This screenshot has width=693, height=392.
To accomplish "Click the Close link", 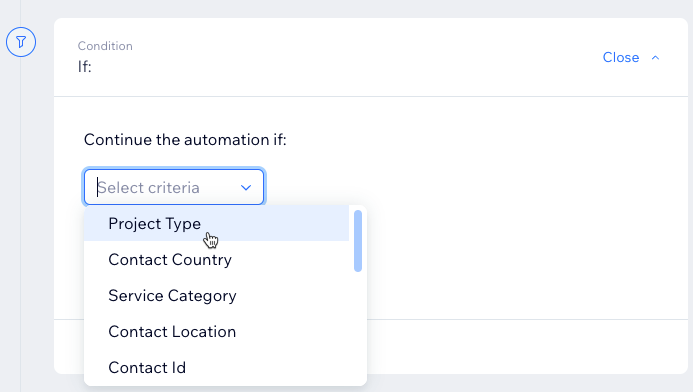I will (621, 57).
